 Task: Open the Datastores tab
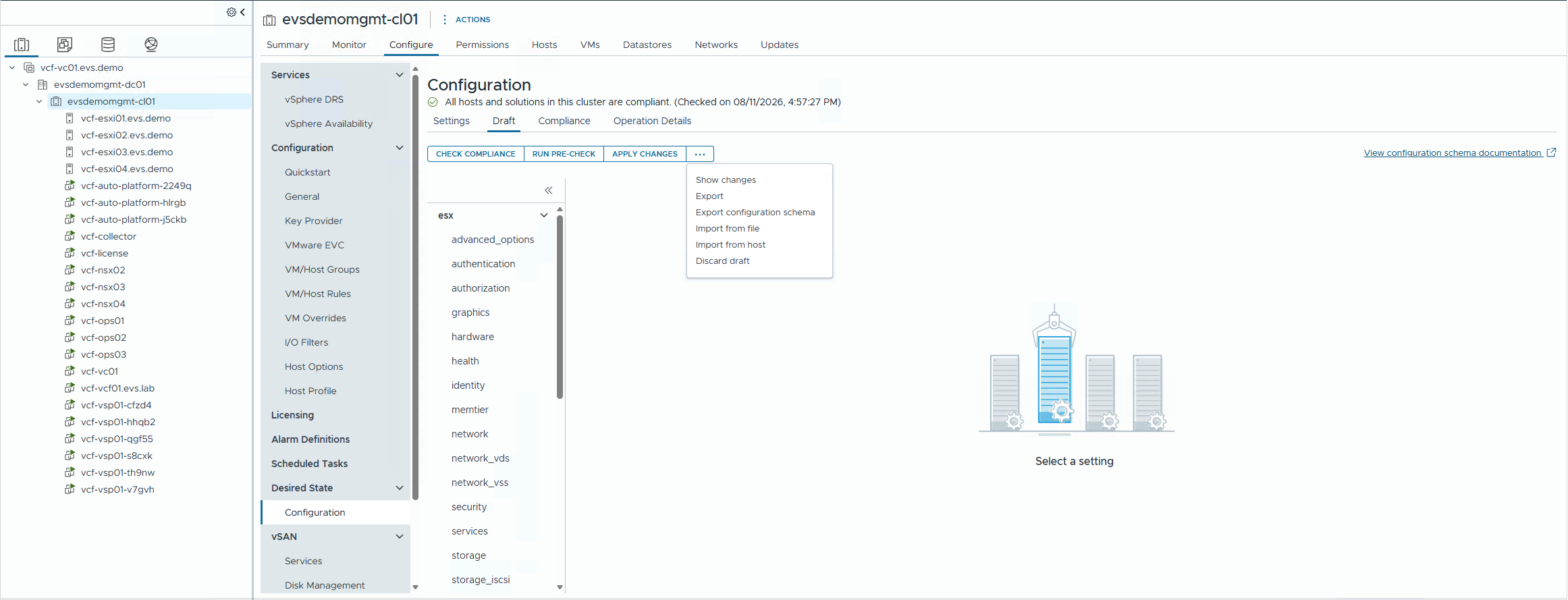[x=647, y=45]
